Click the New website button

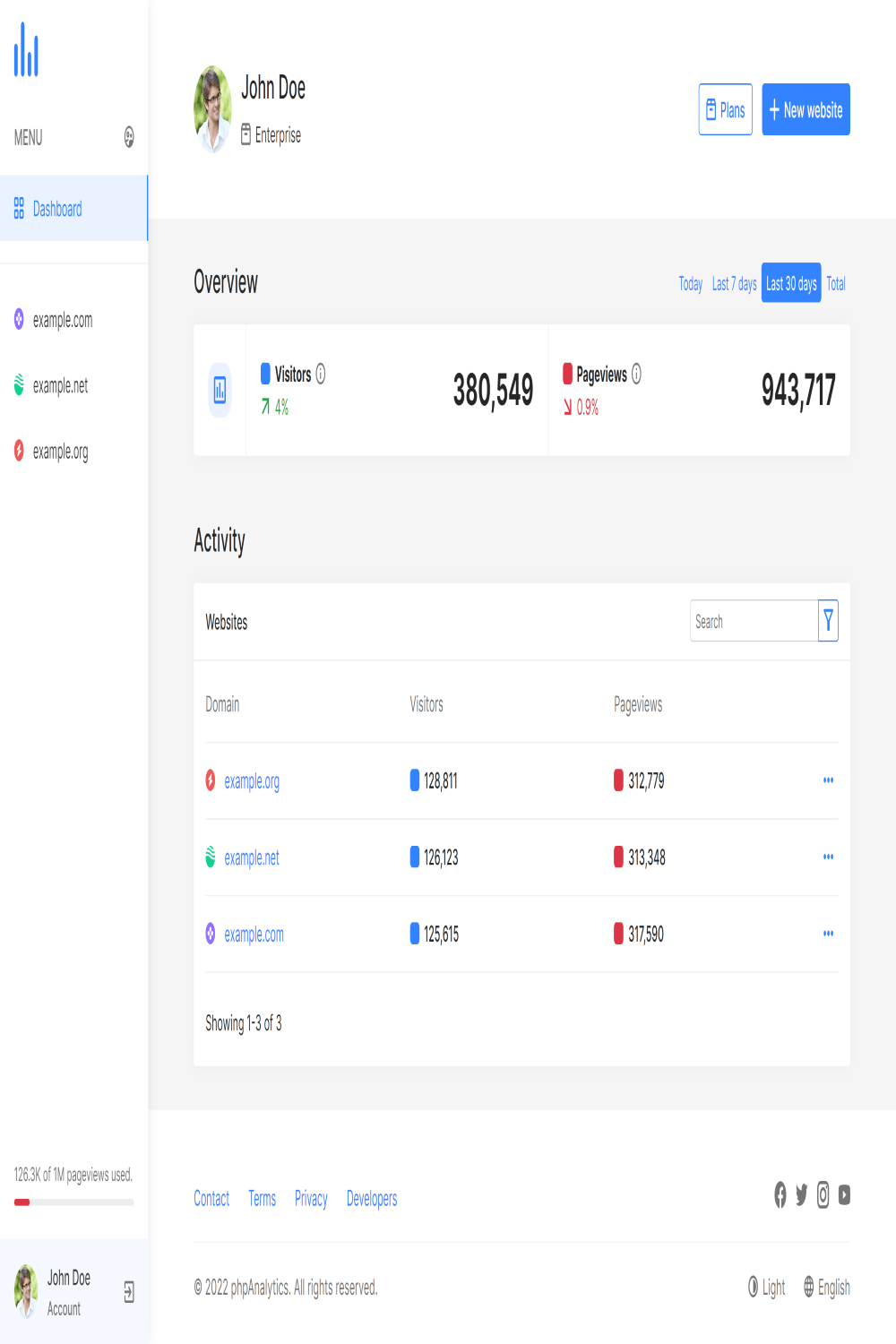(806, 109)
